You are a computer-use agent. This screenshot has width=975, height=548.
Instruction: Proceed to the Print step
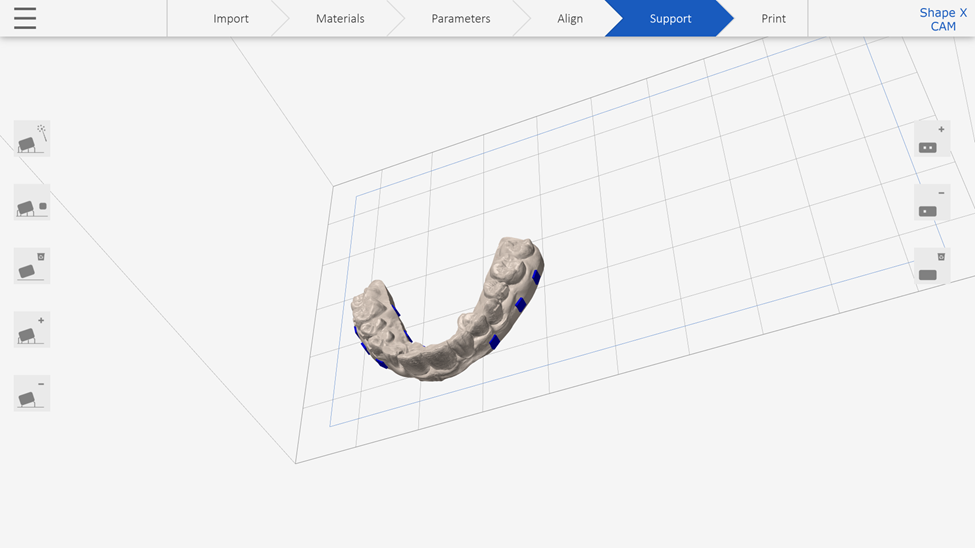point(774,19)
